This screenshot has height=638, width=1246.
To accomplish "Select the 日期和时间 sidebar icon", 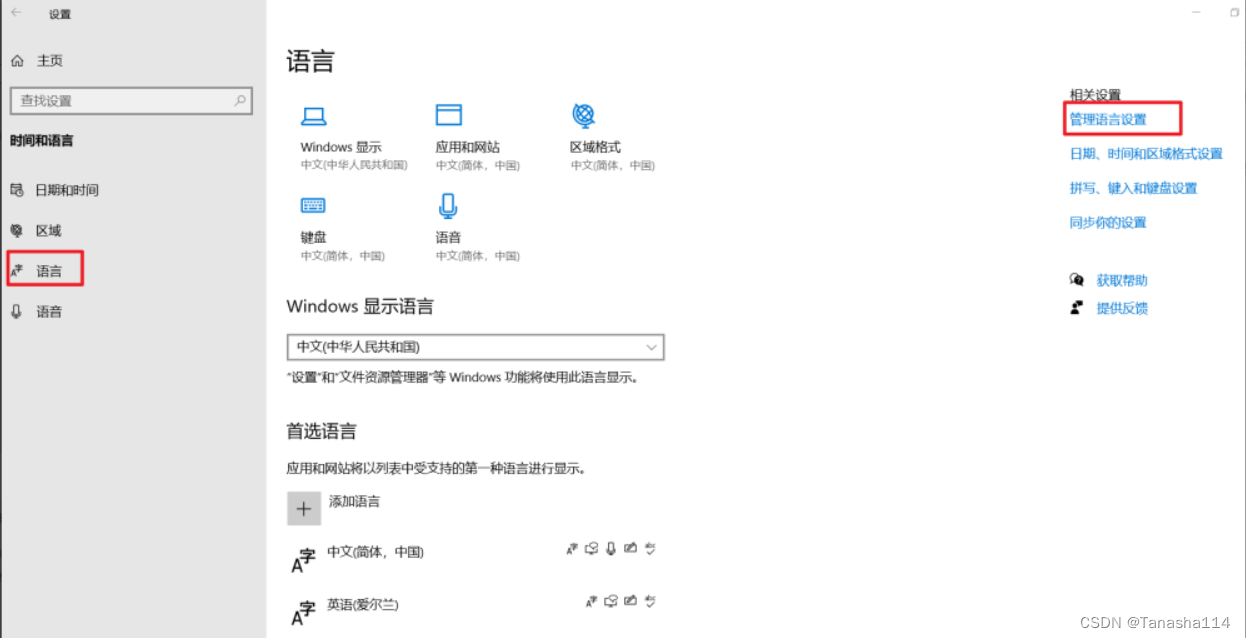I will click(16, 190).
